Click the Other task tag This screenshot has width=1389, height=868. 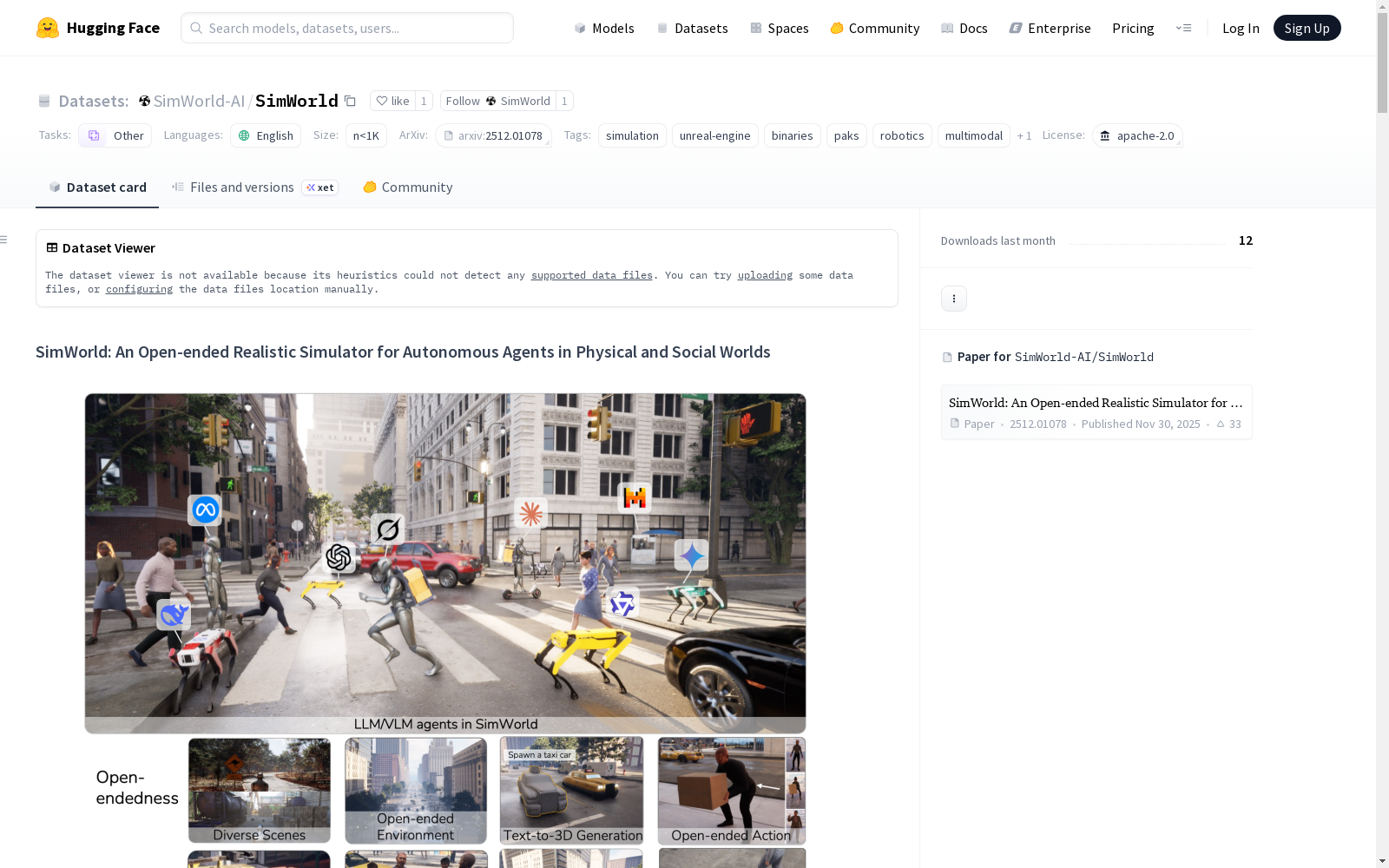(115, 135)
